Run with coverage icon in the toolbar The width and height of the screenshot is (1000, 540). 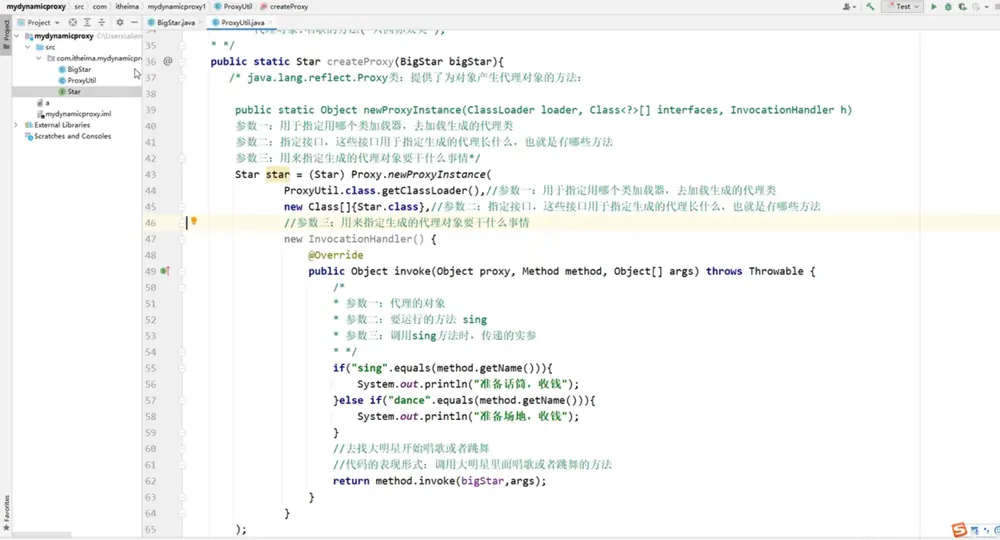coord(962,6)
